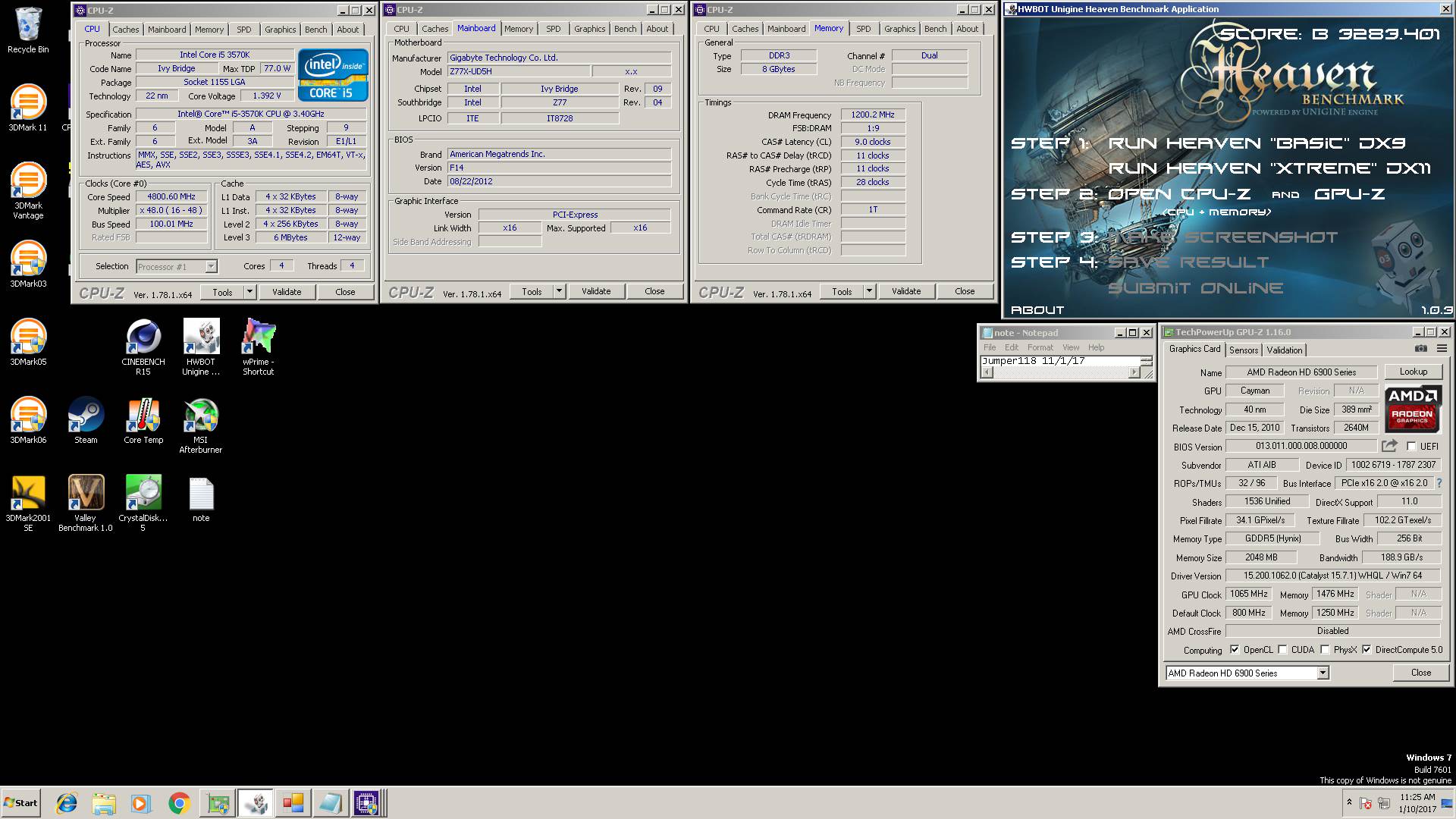Open Windows Media Player in taskbar

(141, 803)
